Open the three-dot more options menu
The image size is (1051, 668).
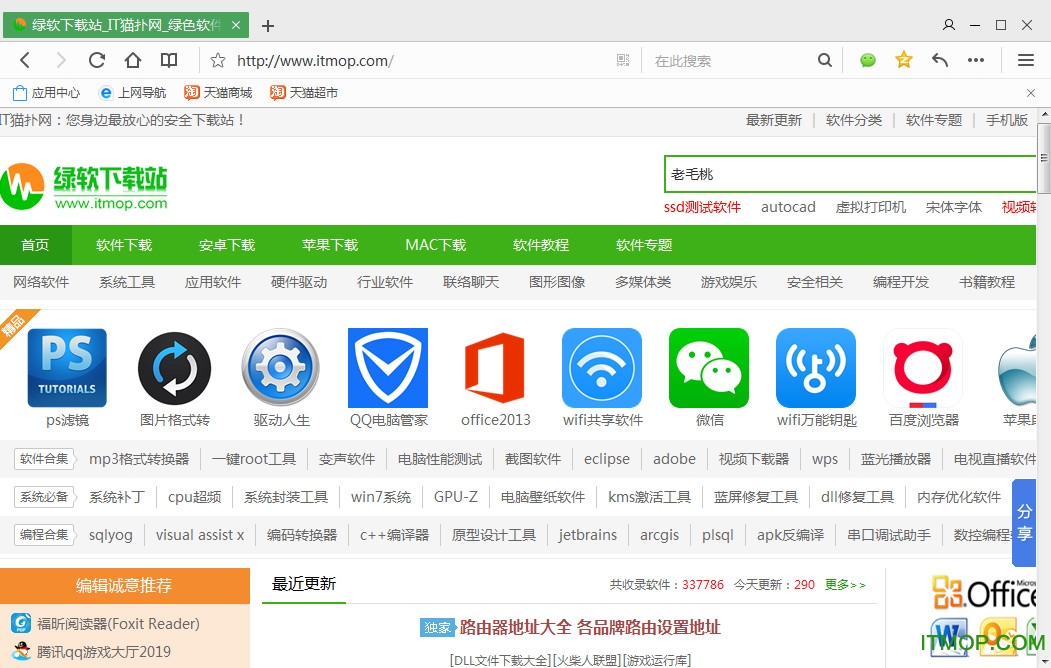(976, 60)
